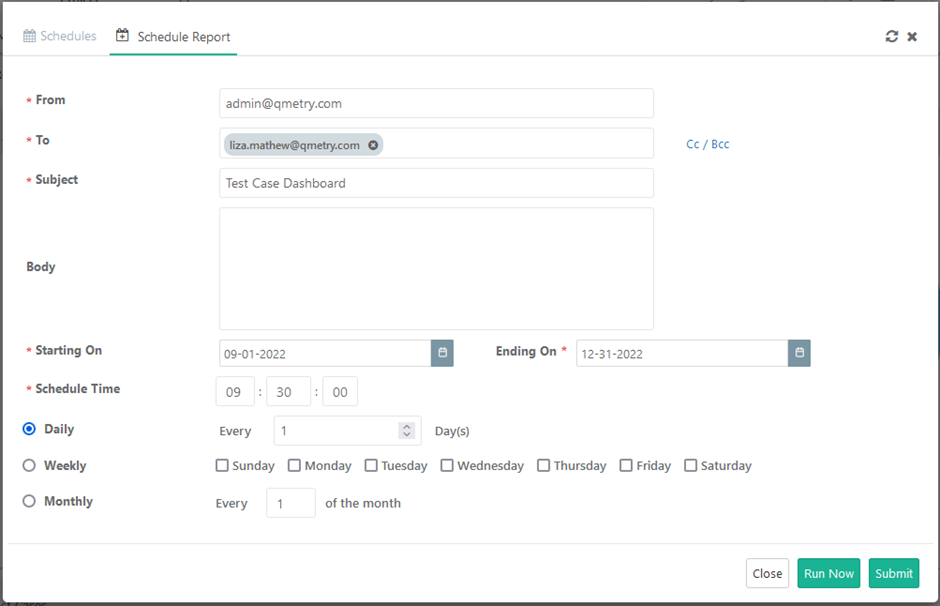The width and height of the screenshot is (940, 606).
Task: Open the Starting On calendar picker
Action: (x=442, y=353)
